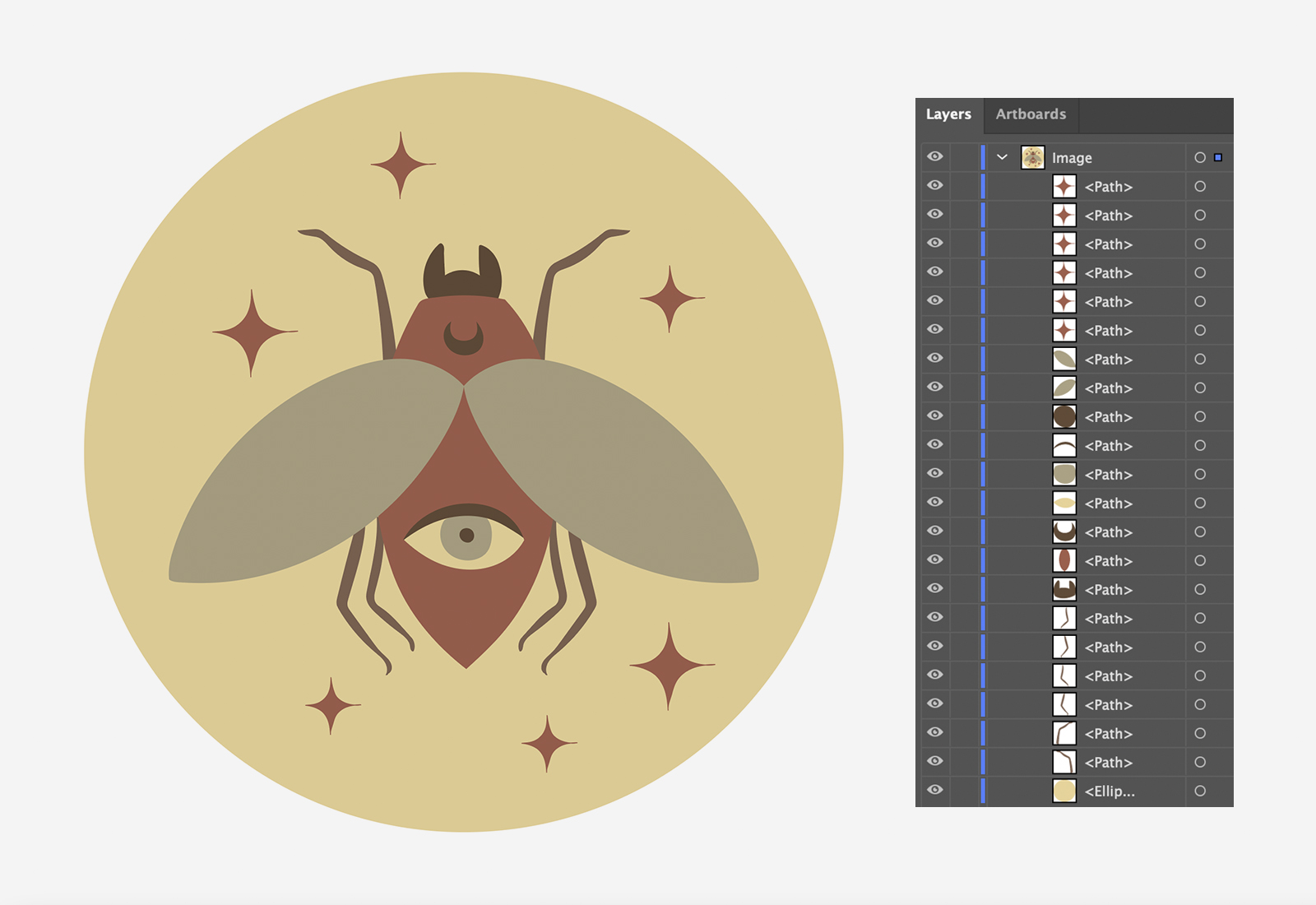The width and height of the screenshot is (1316, 905).
Task: Click the right-wing leaf thumbnail in Layers
Action: point(1064,359)
